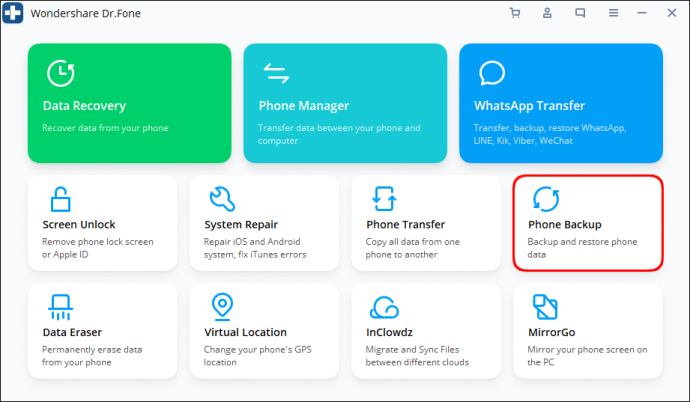The image size is (690, 402).
Task: Click the Phone Transfer icon
Action: pos(384,199)
